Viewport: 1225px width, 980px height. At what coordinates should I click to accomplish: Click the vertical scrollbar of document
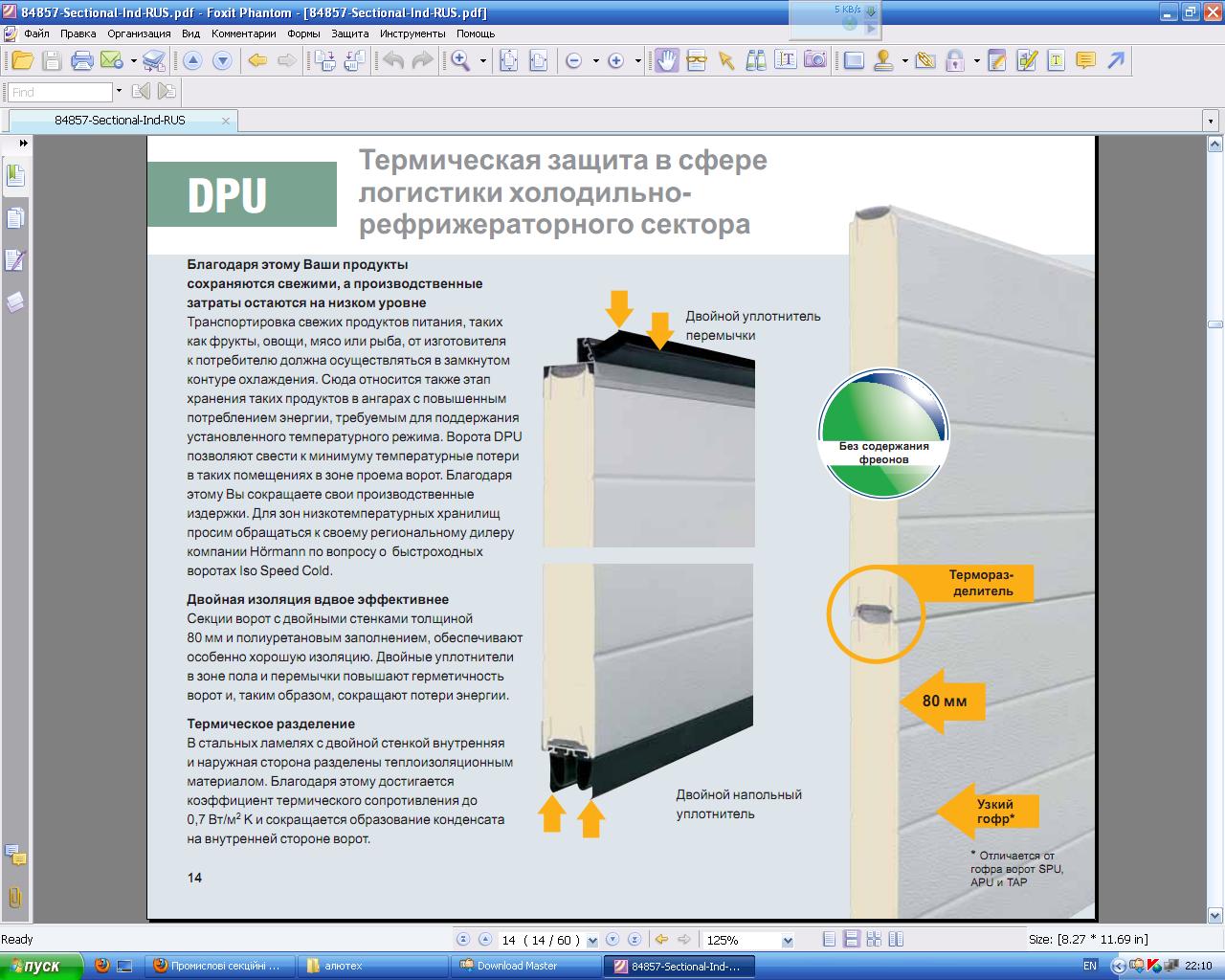(1214, 529)
